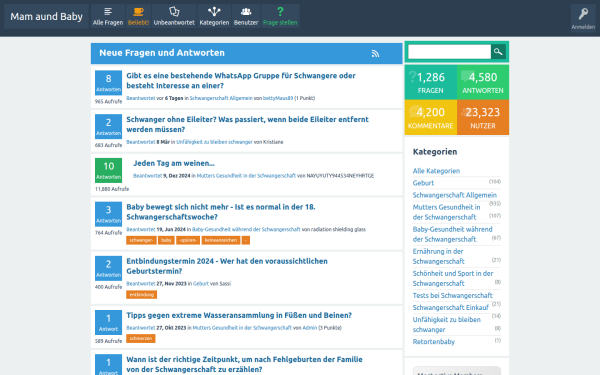Open question Jeden Tag am weinen

(x=174, y=163)
